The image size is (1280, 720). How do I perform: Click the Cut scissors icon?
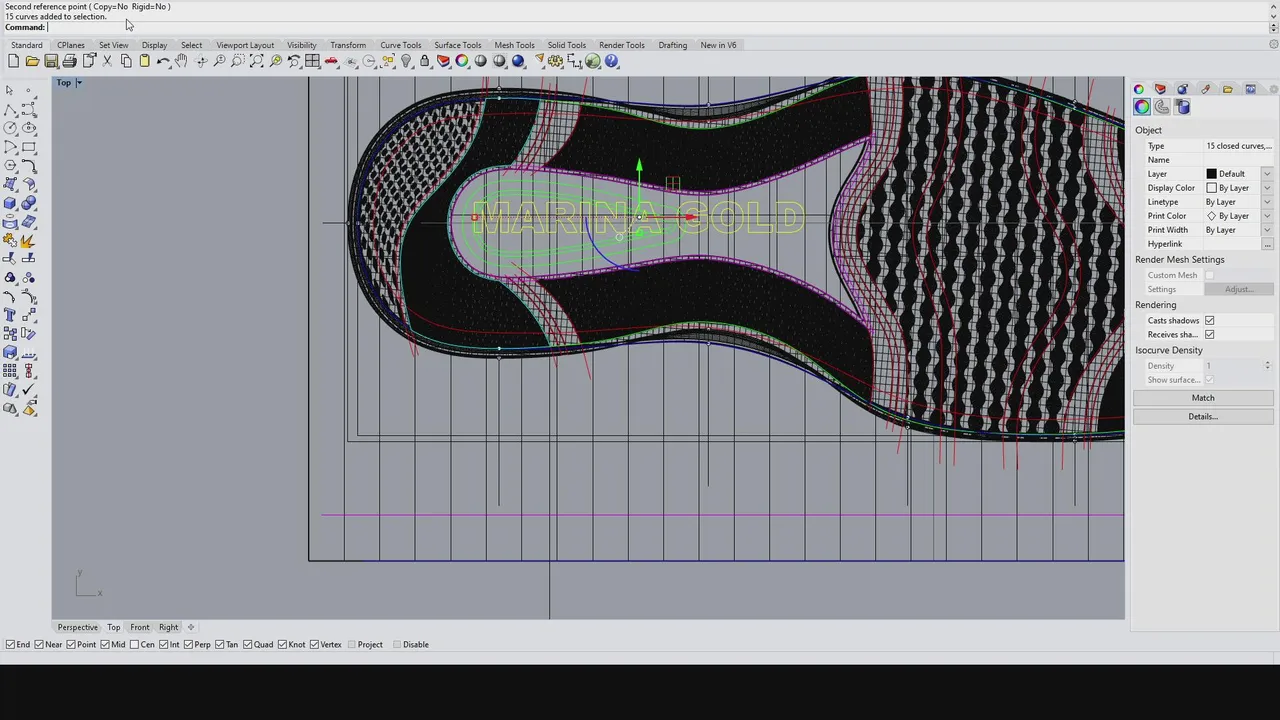pyautogui.click(x=107, y=62)
